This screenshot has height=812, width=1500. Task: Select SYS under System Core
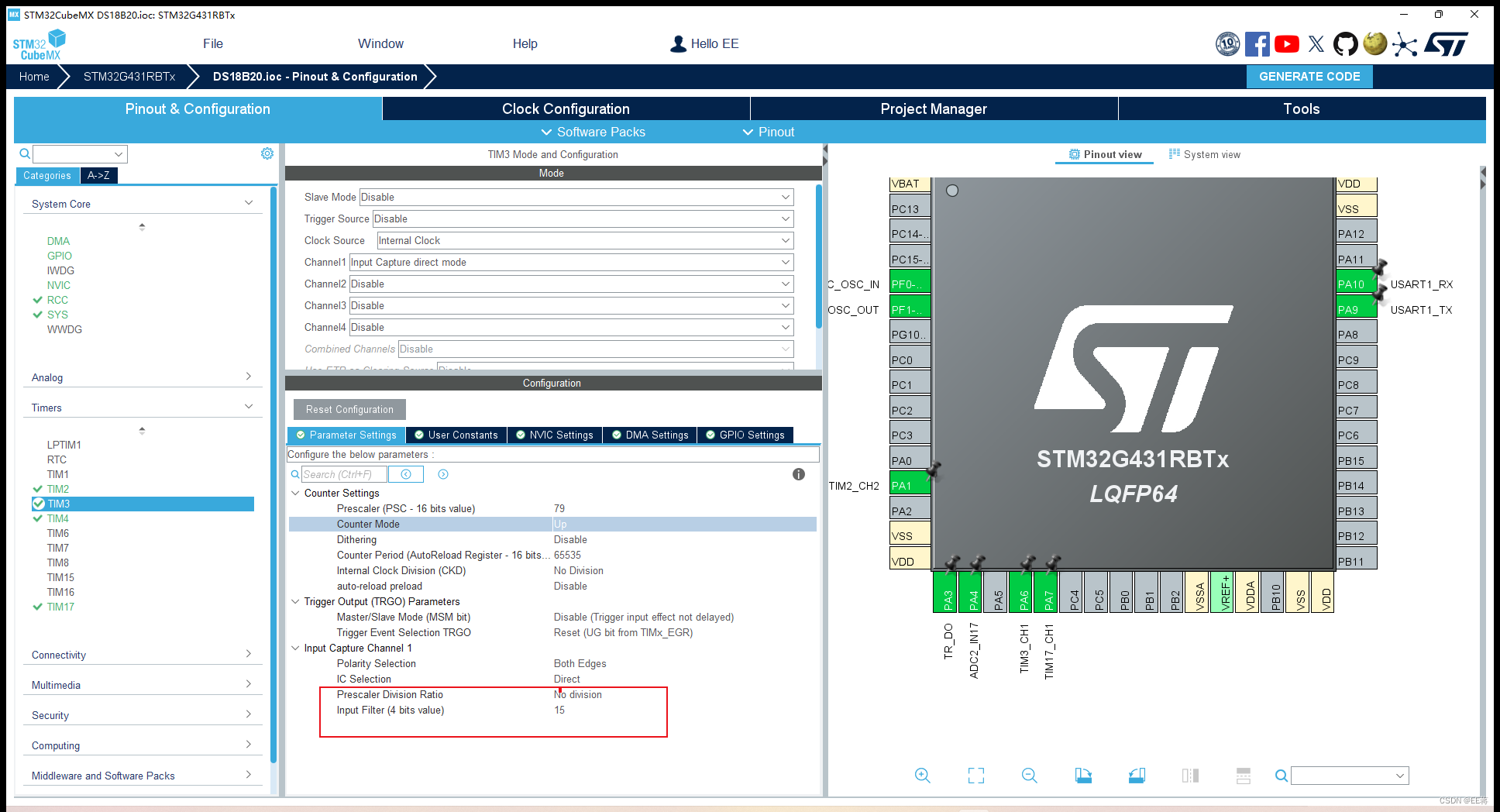pyautogui.click(x=57, y=315)
